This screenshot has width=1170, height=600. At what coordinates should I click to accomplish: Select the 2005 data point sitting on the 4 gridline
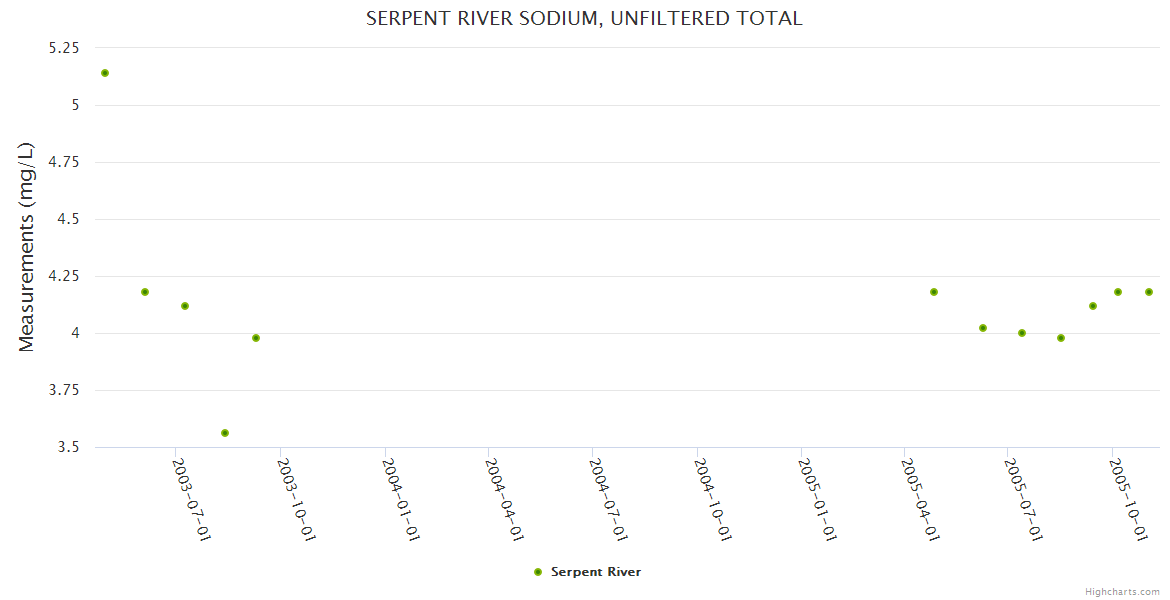tap(1022, 333)
